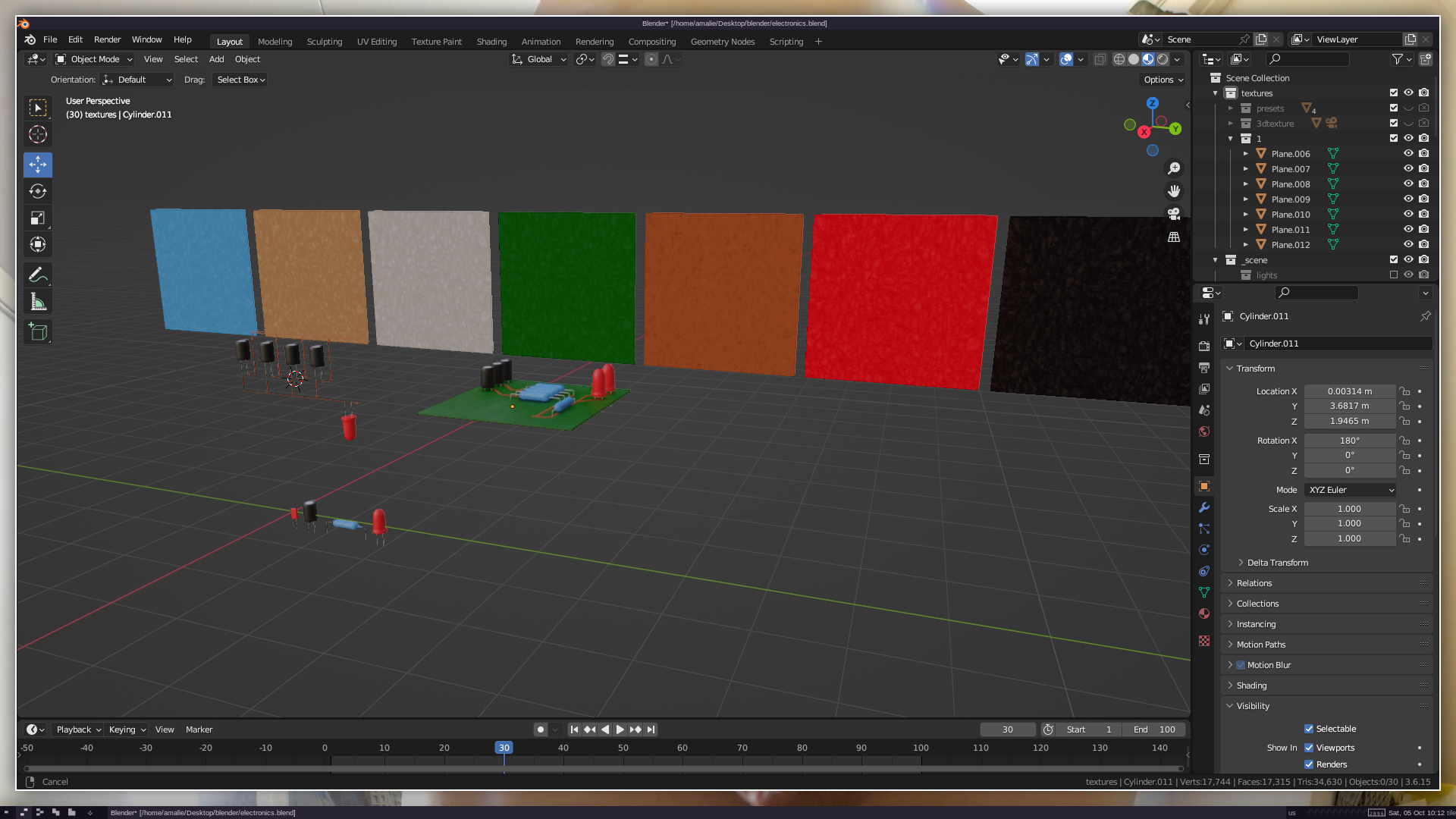The width and height of the screenshot is (1456, 819).
Task: Enable the lights collection checkbox
Action: 1394,275
